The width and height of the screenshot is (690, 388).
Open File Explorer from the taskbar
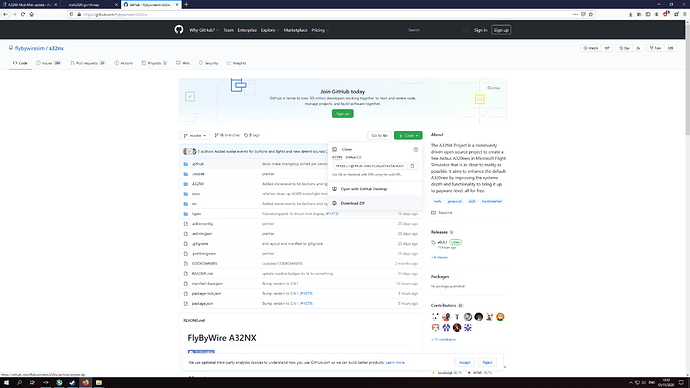coord(99,383)
